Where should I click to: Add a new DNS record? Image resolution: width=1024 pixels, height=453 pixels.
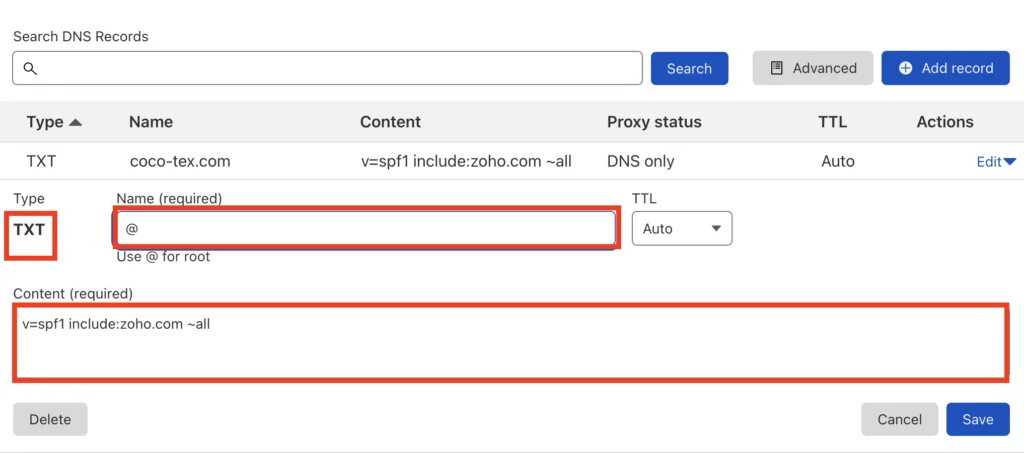click(945, 69)
